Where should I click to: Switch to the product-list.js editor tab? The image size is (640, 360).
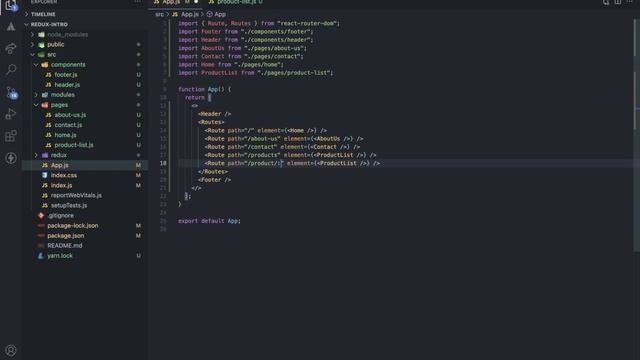236,2
